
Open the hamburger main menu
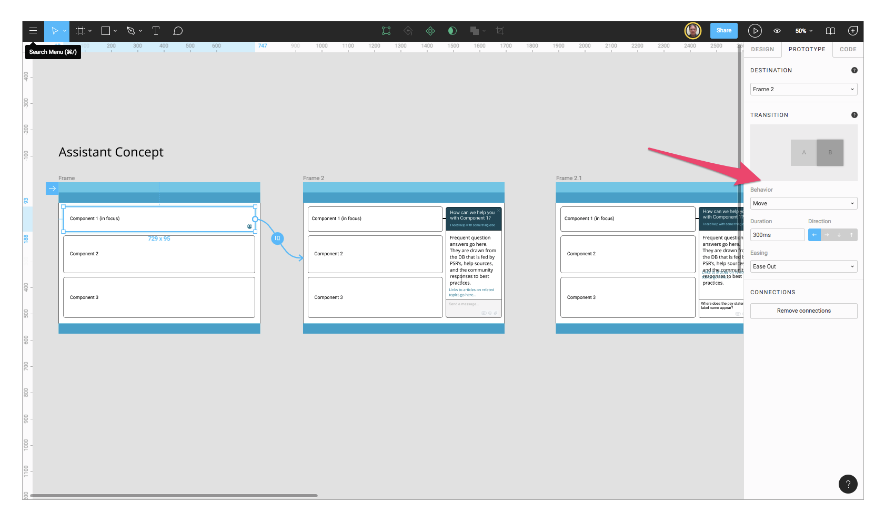coord(33,31)
